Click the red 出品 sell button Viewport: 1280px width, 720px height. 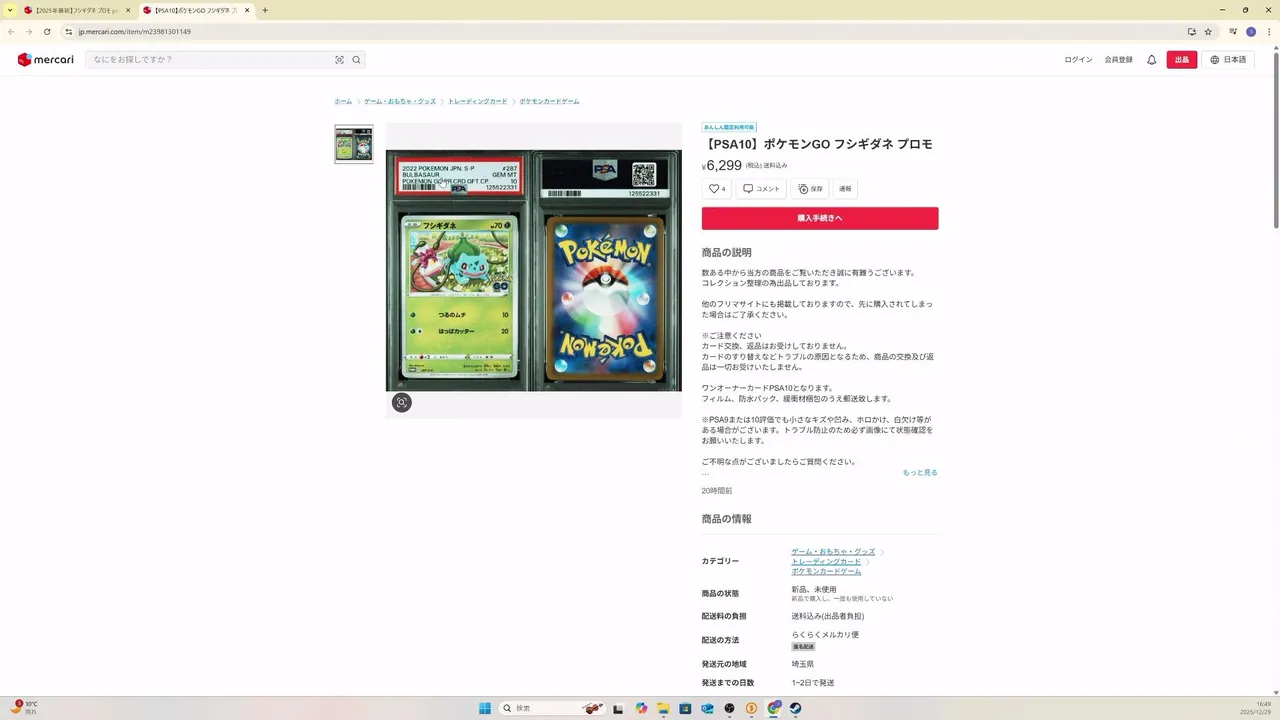1182,60
